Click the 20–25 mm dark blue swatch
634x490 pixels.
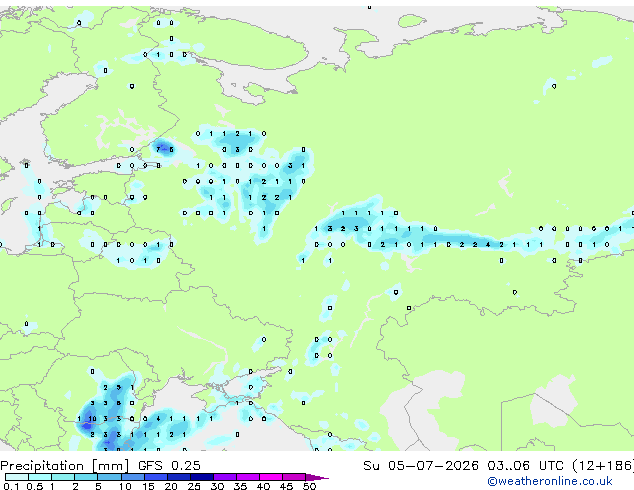click(178, 477)
